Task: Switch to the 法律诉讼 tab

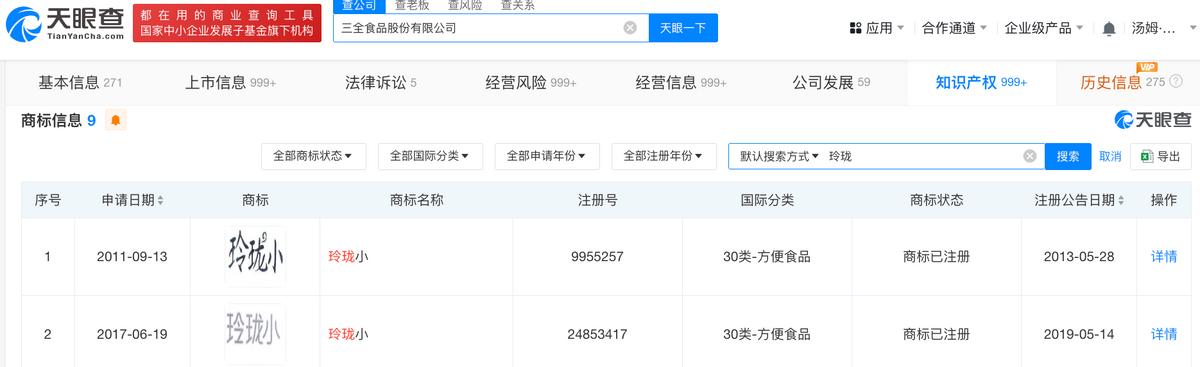Action: click(380, 83)
